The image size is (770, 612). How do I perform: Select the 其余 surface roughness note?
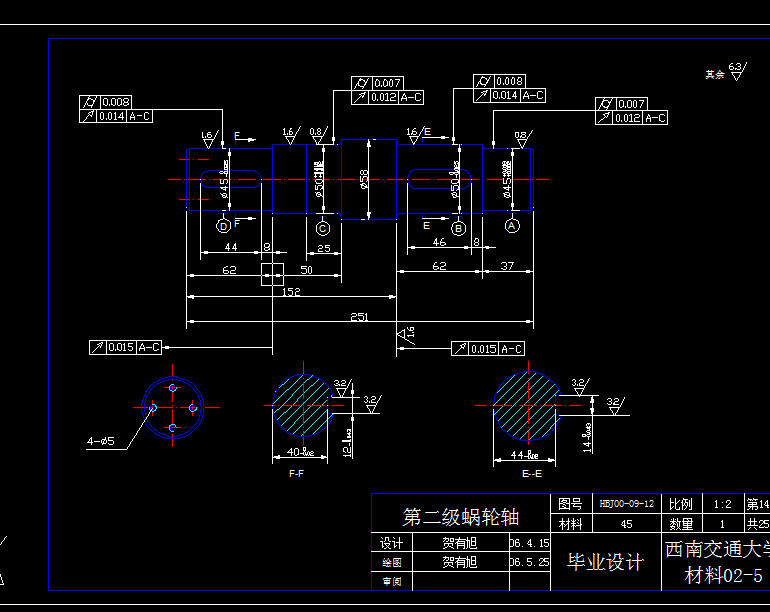click(715, 75)
